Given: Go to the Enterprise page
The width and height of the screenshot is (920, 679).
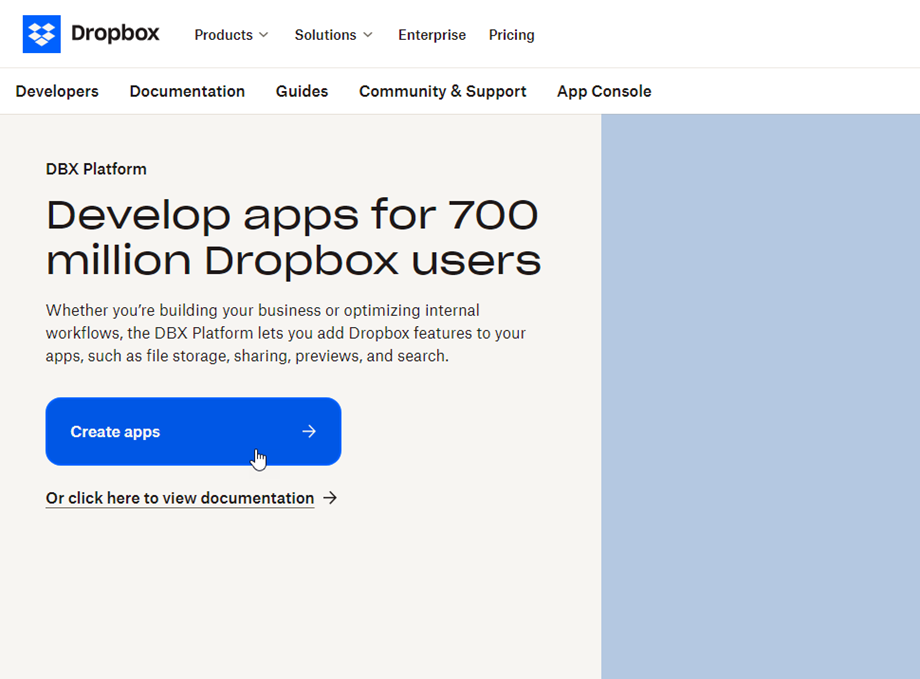Looking at the screenshot, I should pos(432,35).
